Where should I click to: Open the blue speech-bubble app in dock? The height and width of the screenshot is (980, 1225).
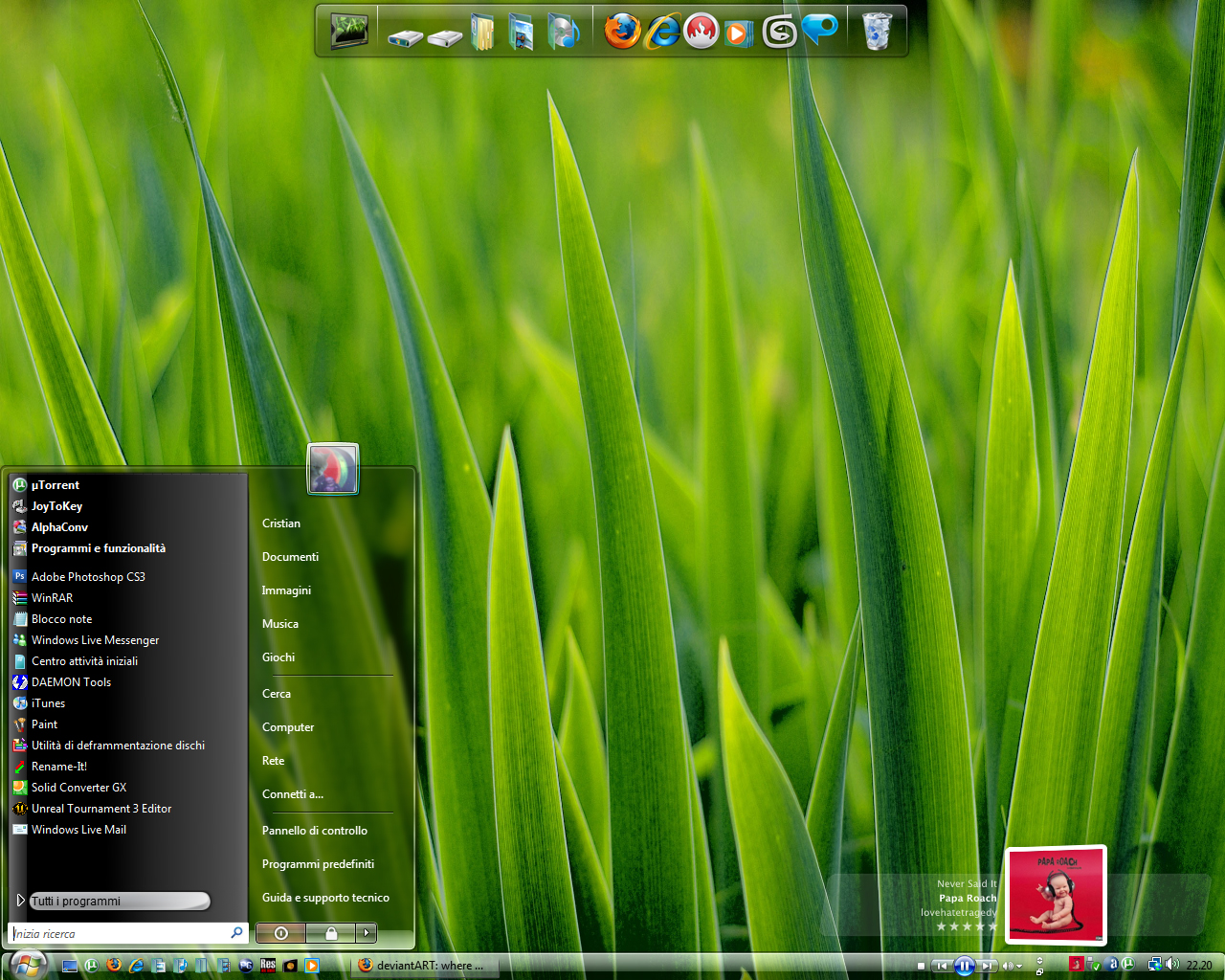pyautogui.click(x=820, y=30)
